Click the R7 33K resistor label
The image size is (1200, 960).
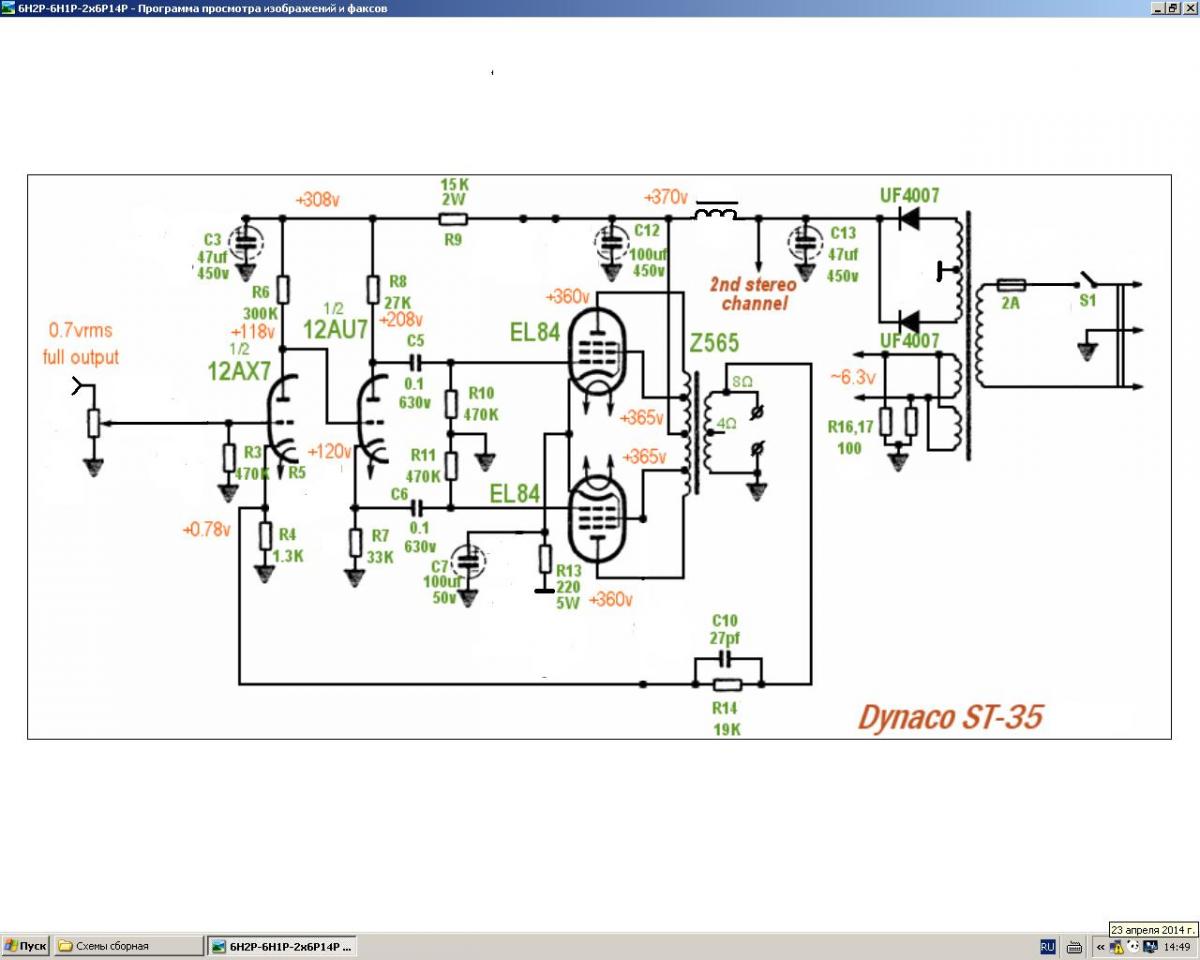[x=379, y=544]
